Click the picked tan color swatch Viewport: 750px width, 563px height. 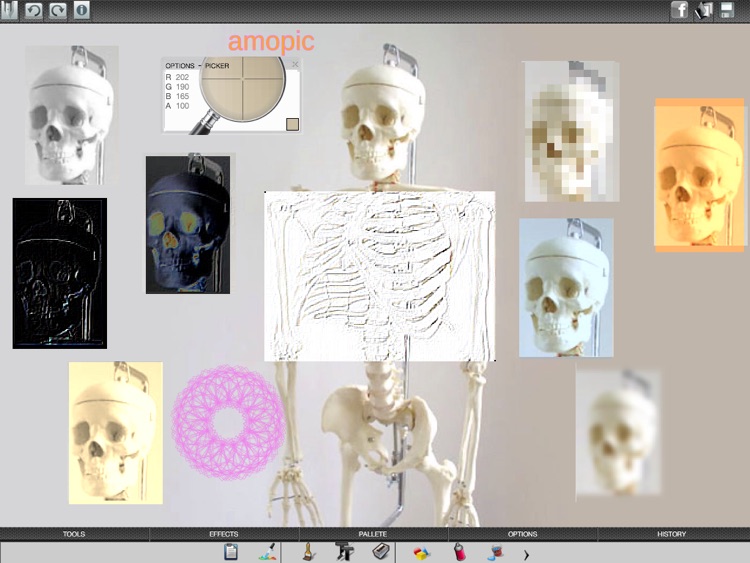coord(292,124)
